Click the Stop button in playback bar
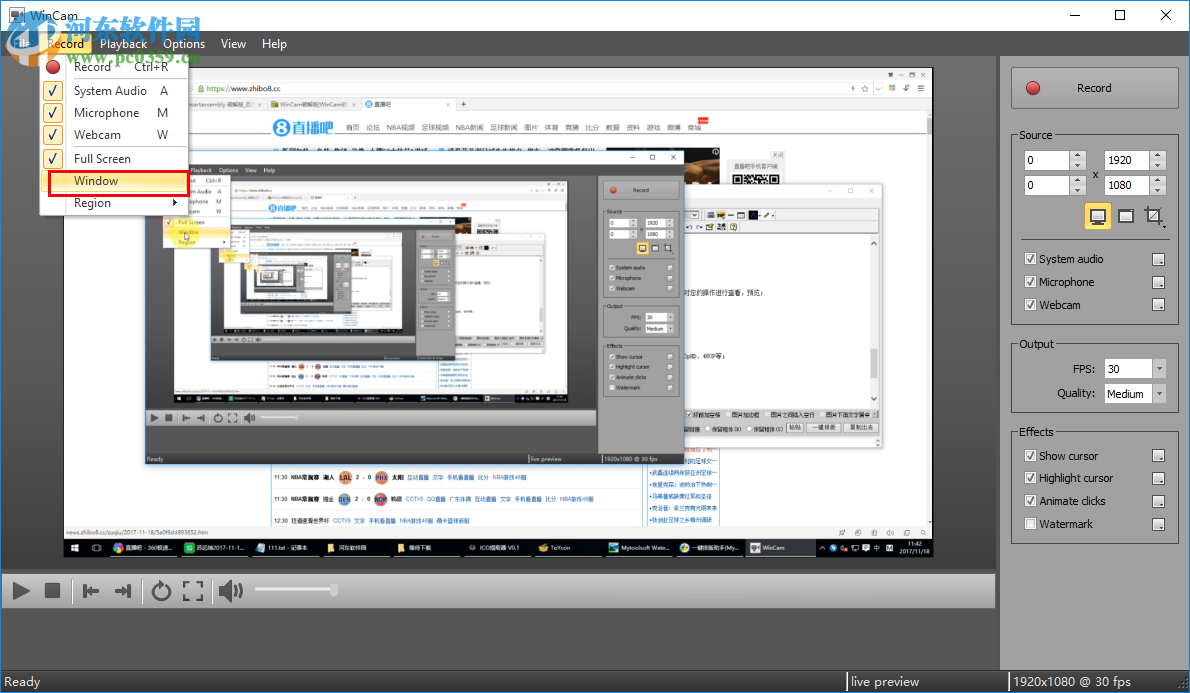Screen dimensions: 1190x693 pyautogui.click(x=52, y=591)
